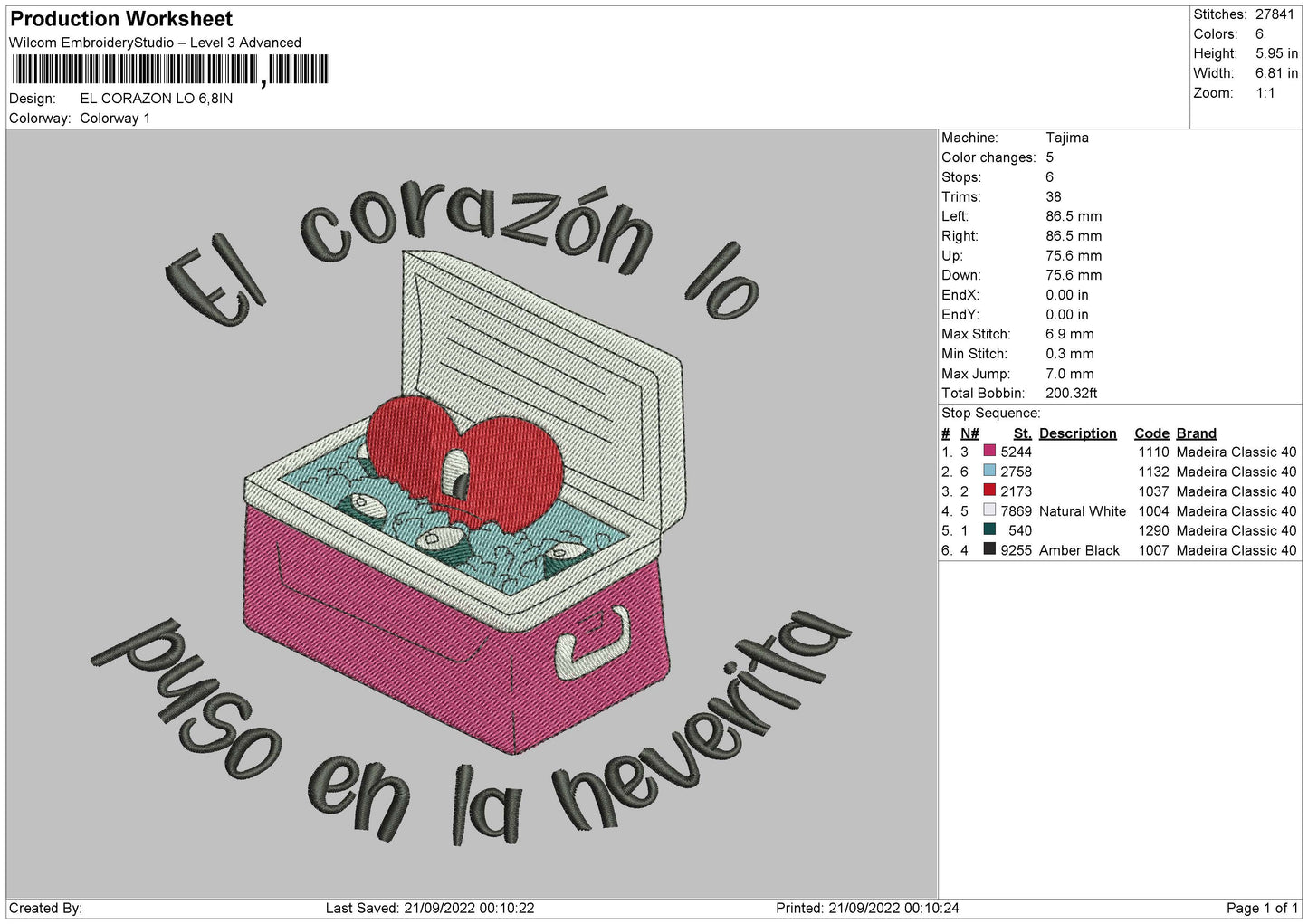Viewport: 1308px width, 924px height.
Task: Click the dark teal swatch for thread 1290
Action: click(x=989, y=529)
